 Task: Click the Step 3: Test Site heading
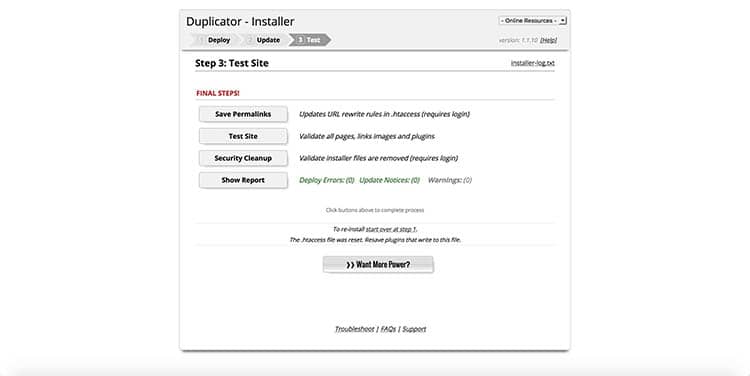[232, 63]
